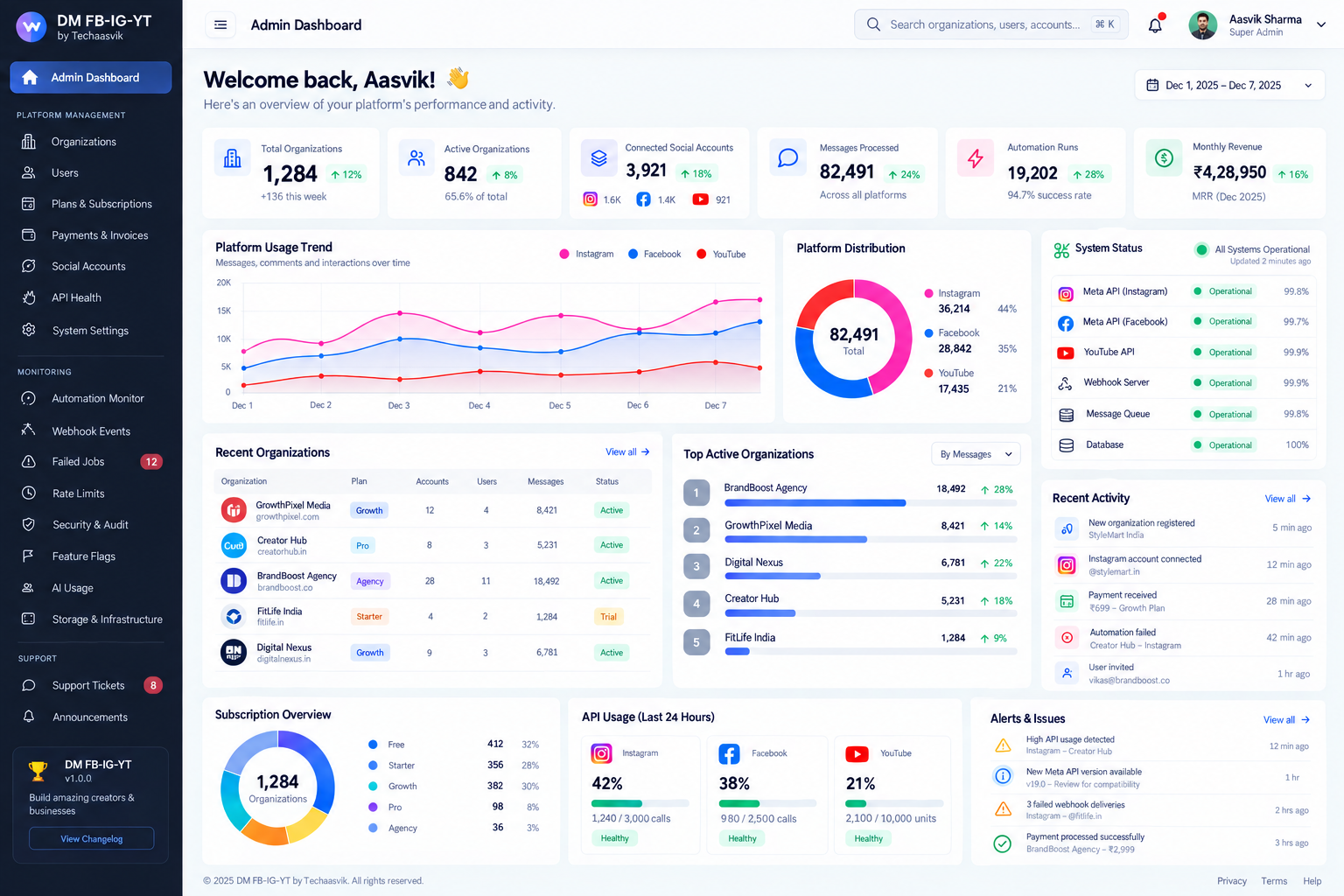
Task: Open Support Tickets in sidebar
Action: tap(91, 686)
